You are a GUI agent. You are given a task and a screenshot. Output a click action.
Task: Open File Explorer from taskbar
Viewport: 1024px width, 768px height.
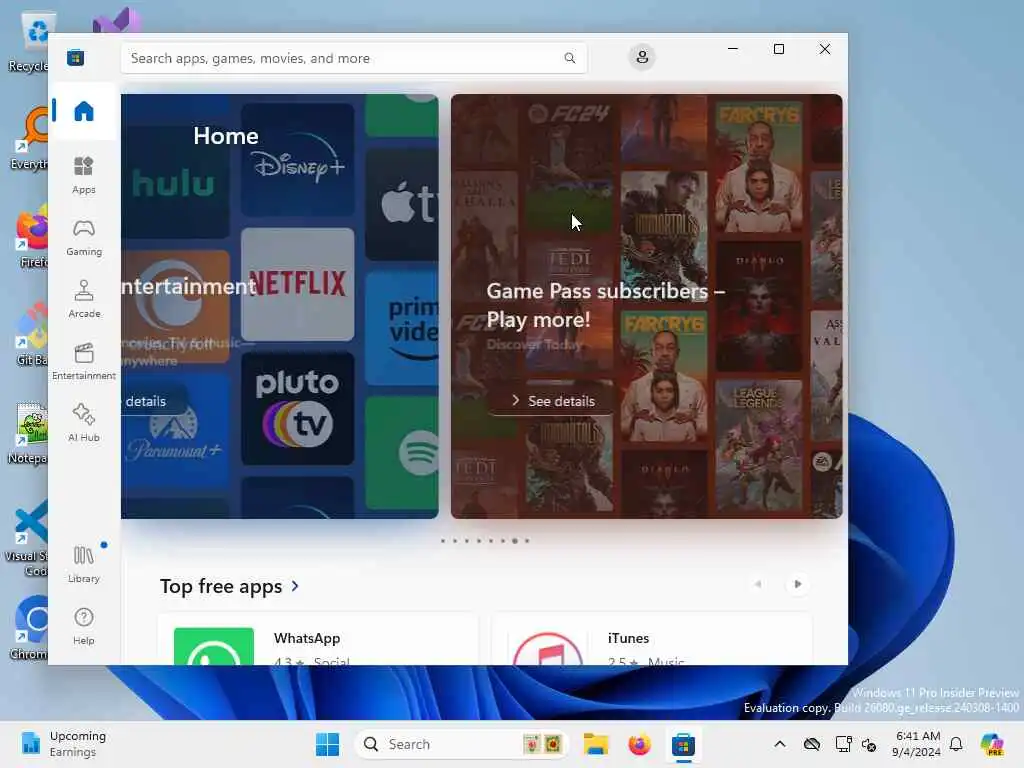596,744
